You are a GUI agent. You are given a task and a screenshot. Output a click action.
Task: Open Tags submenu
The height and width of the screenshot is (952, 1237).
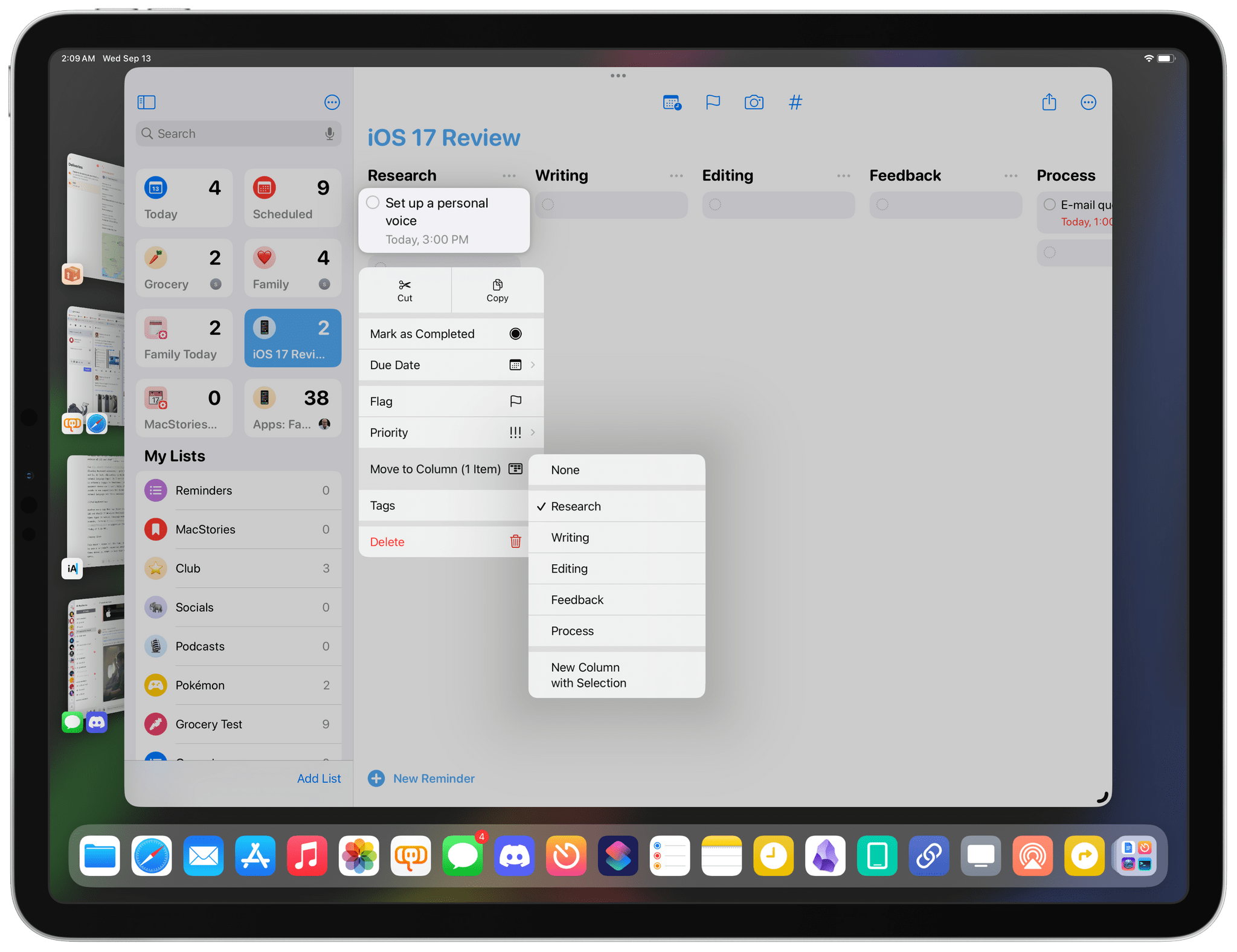444,506
